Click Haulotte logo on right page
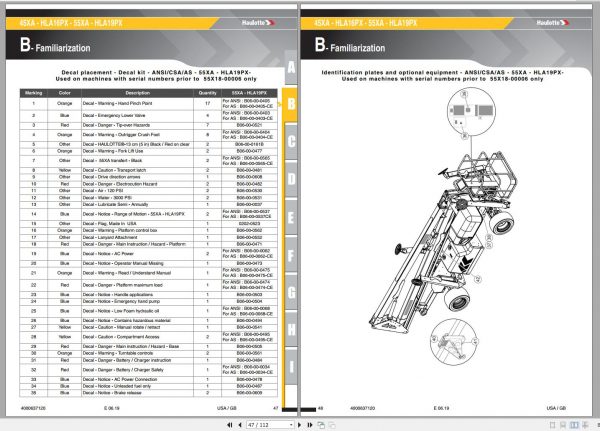600x431 pixels. pyautogui.click(x=553, y=23)
